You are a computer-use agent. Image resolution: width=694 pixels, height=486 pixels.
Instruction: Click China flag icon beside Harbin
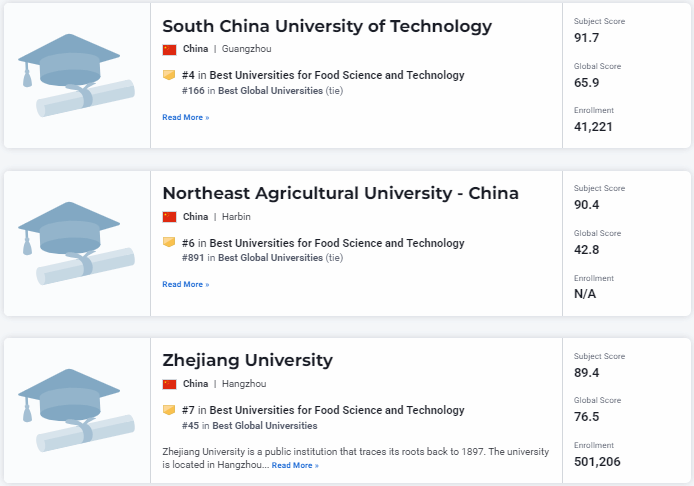tap(169, 217)
